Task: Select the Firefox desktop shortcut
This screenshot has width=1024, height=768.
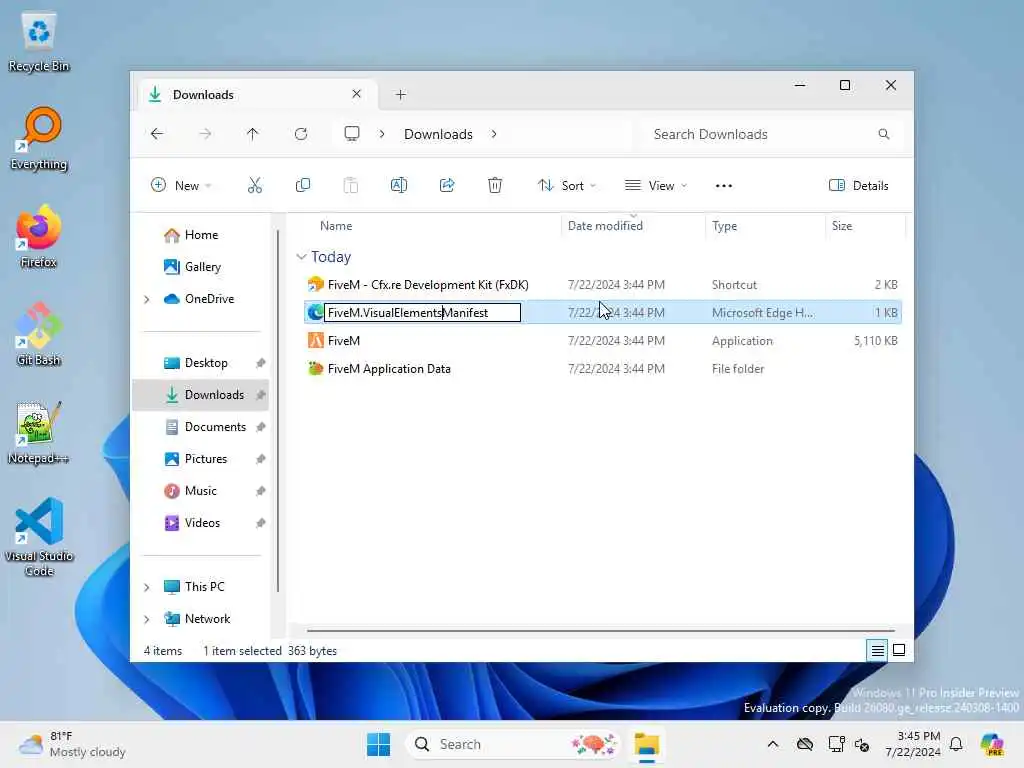Action: 39,236
